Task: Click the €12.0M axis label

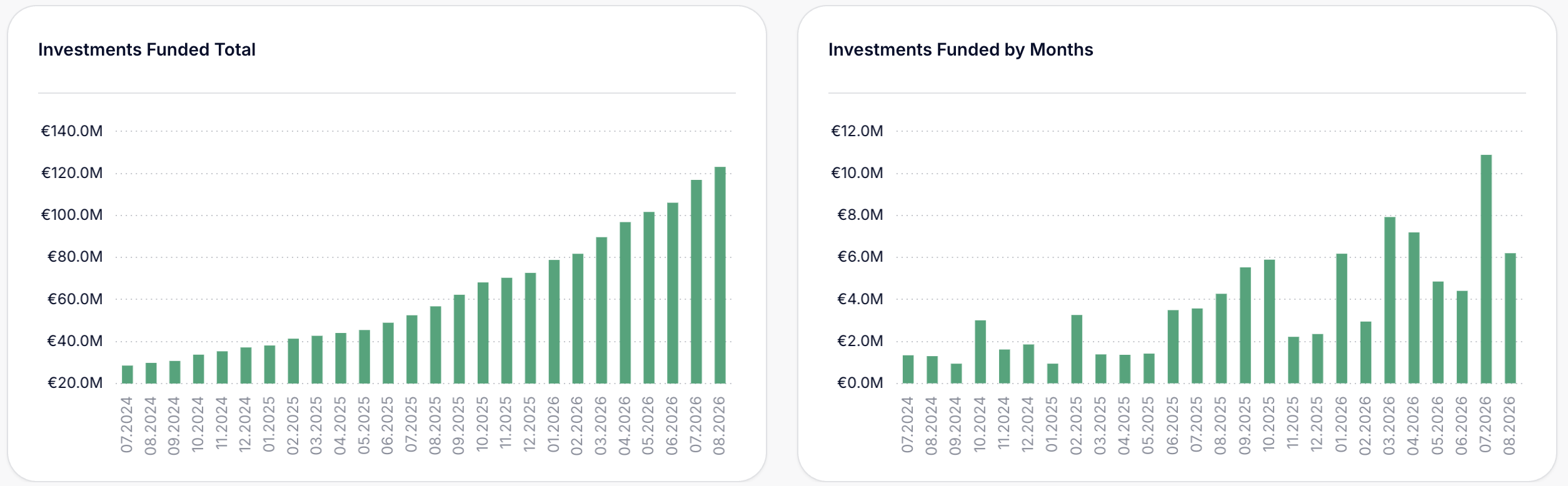Action: pyautogui.click(x=857, y=131)
